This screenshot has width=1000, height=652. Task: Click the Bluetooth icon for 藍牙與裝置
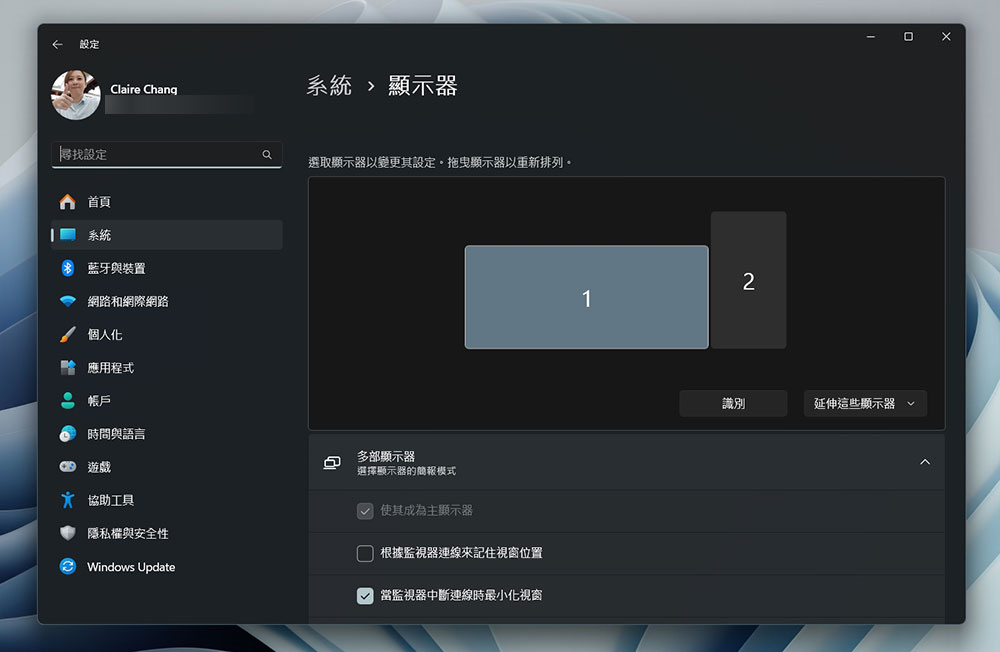(68, 268)
